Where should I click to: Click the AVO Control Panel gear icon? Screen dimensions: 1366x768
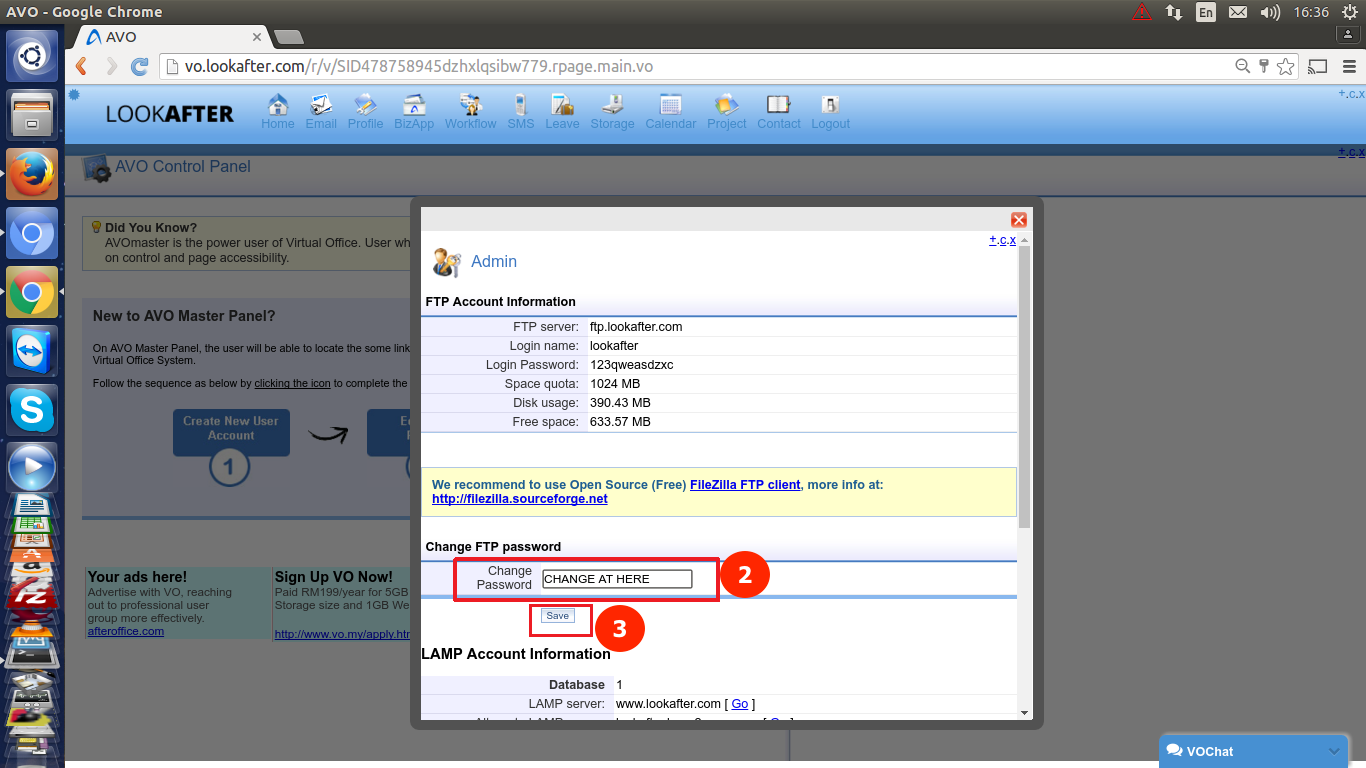[96, 168]
